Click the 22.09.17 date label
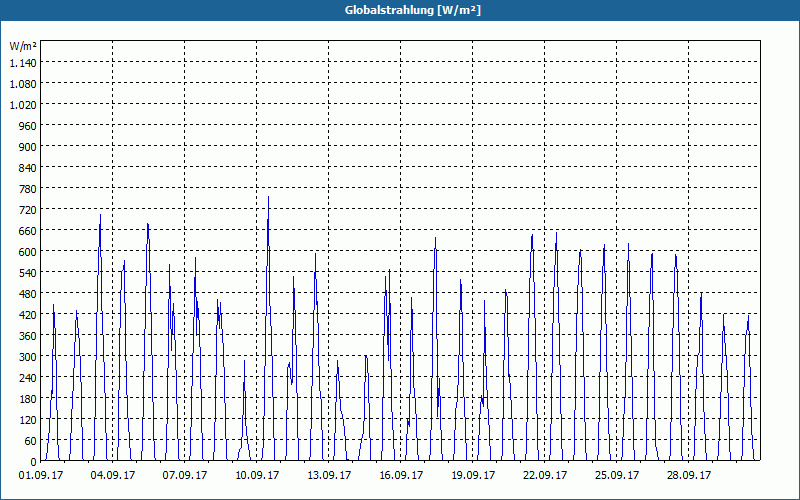800x500 pixels. pyautogui.click(x=545, y=476)
